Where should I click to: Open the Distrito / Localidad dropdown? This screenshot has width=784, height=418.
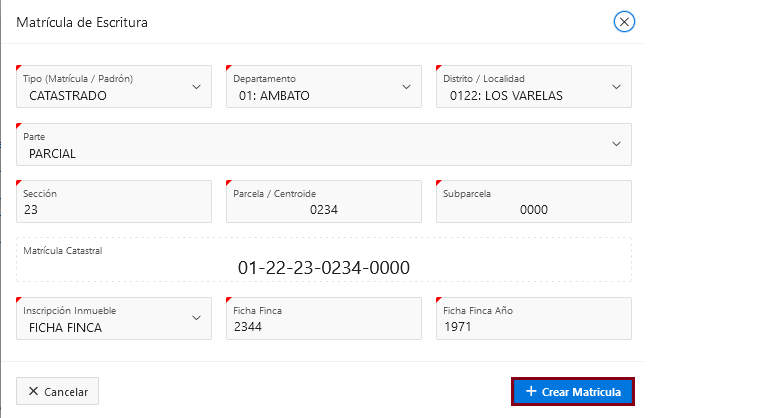pyautogui.click(x=534, y=86)
